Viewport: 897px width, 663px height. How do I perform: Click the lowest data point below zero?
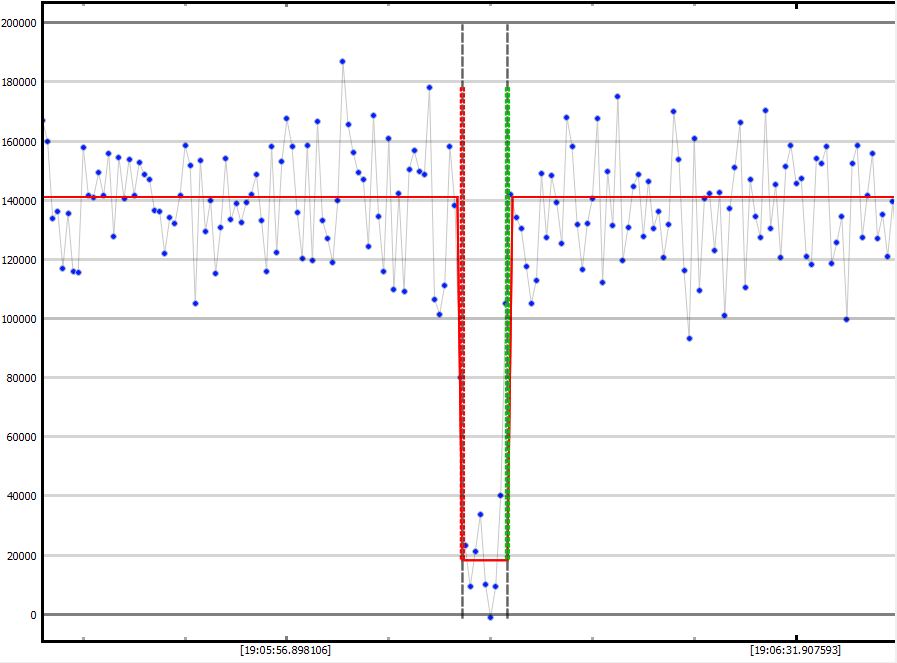[x=490, y=617]
